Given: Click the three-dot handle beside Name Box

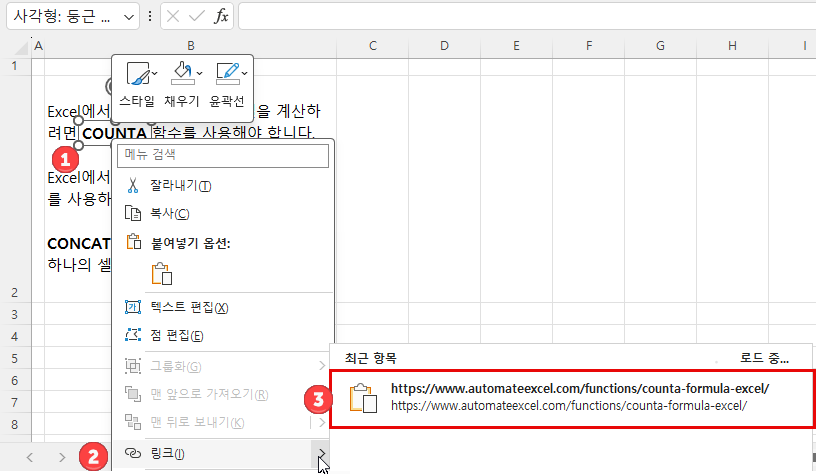Looking at the screenshot, I should tap(150, 17).
